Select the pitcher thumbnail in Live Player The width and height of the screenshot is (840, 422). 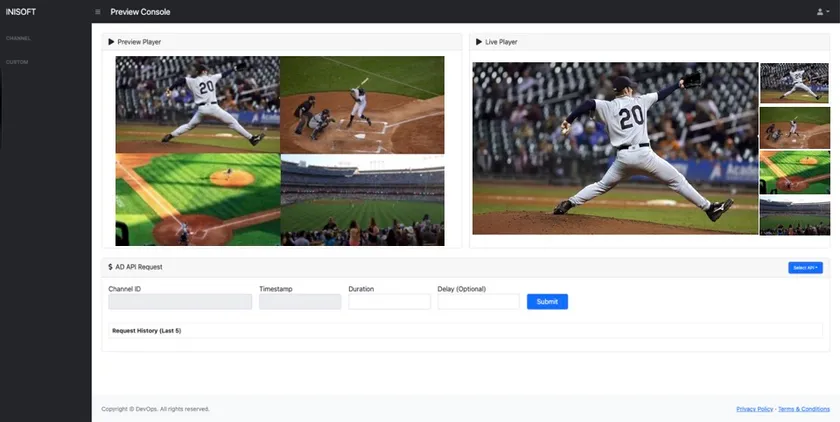click(x=794, y=83)
